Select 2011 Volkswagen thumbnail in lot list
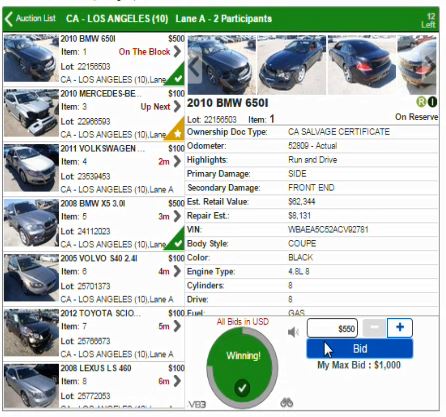 click(x=32, y=168)
